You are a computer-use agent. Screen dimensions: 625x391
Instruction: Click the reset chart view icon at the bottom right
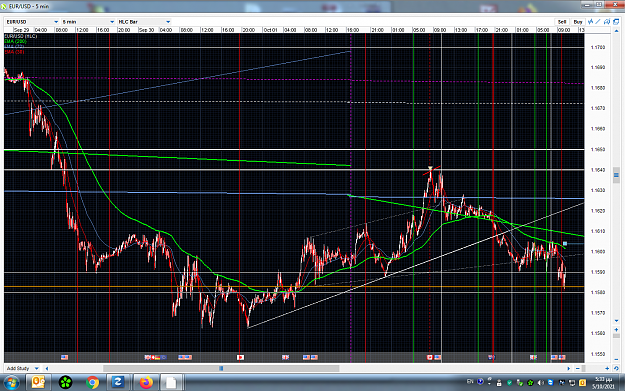(x=616, y=369)
